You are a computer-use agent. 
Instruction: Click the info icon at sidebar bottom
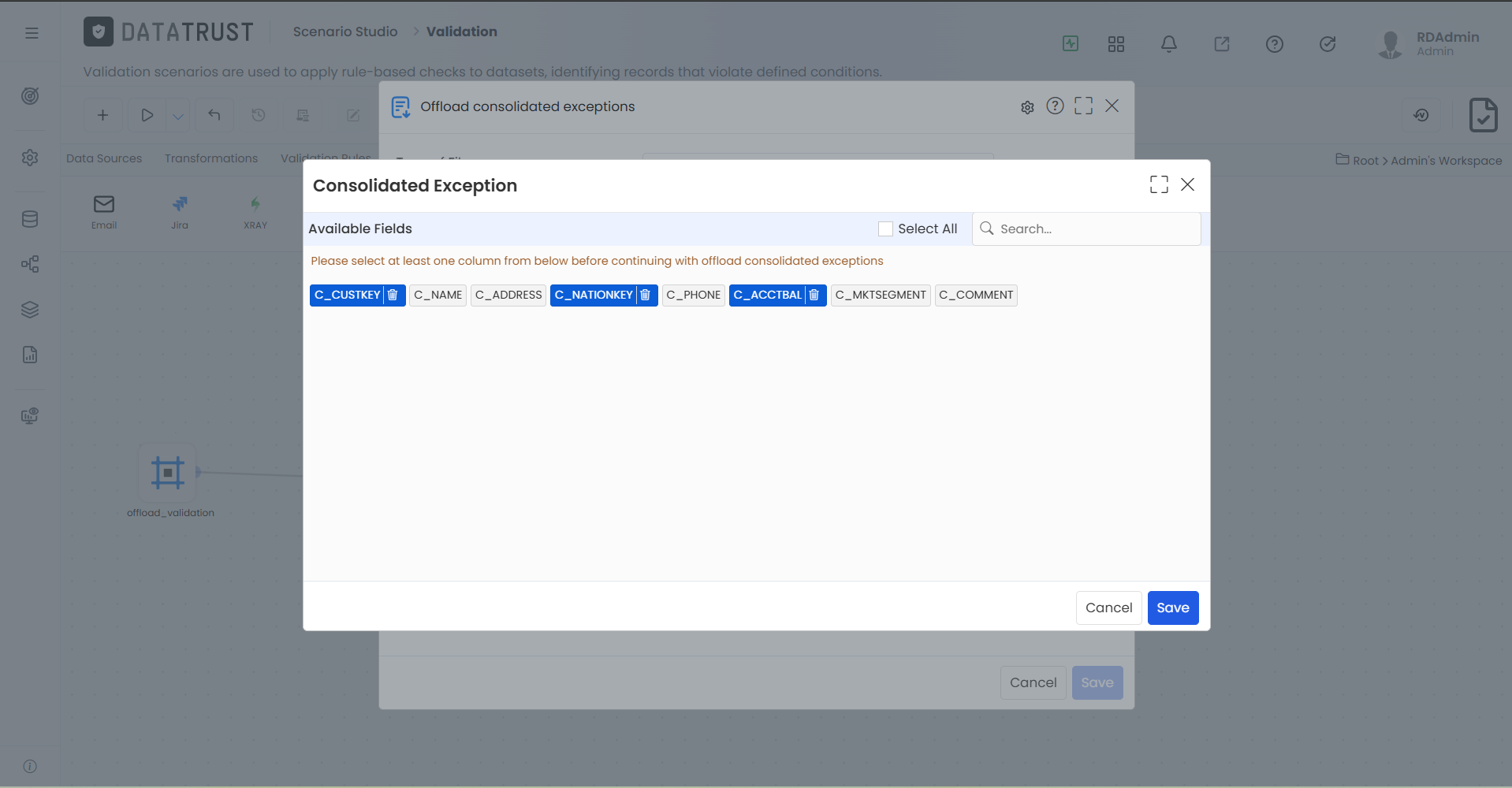(30, 766)
